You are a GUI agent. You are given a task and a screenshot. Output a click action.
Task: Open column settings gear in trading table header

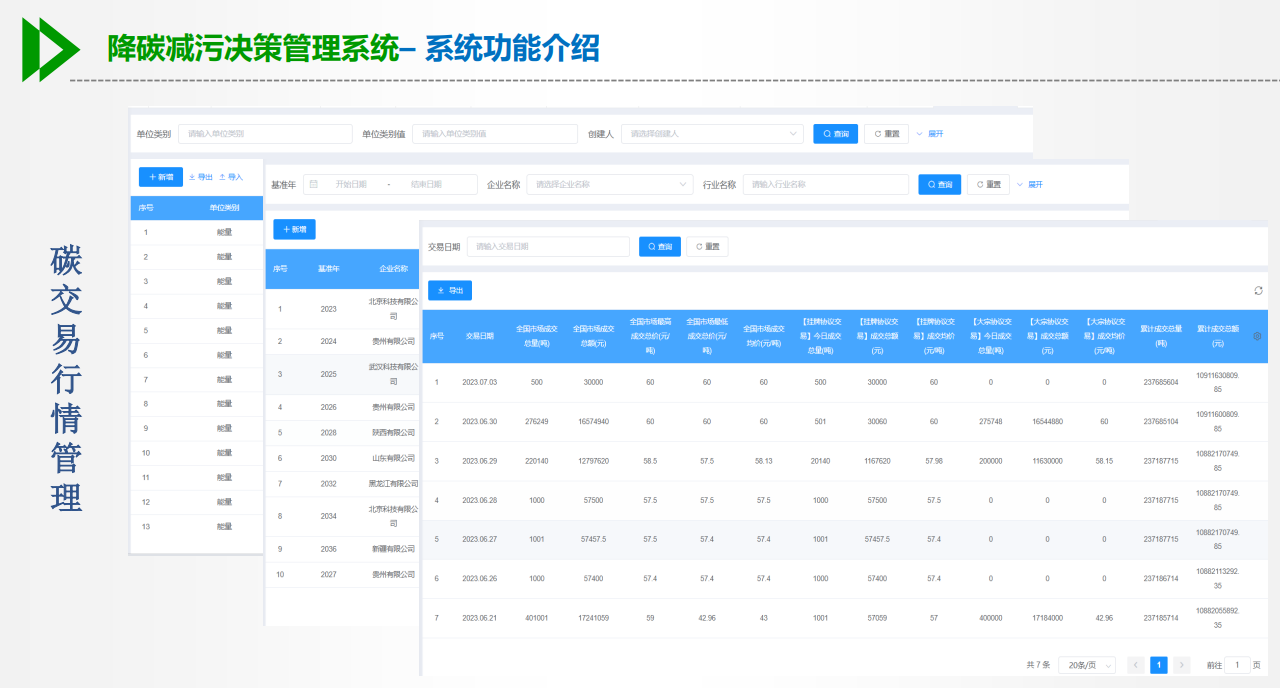pos(1257,336)
